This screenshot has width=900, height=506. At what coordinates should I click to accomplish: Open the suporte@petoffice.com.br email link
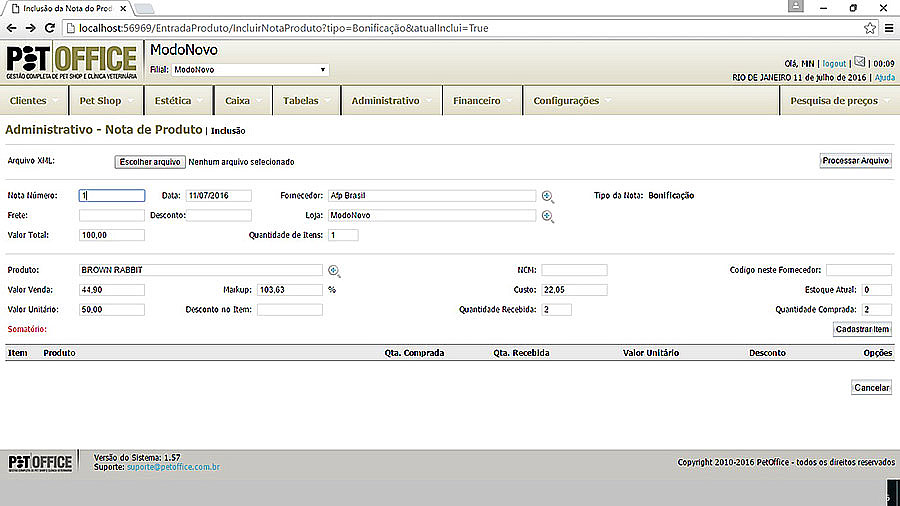click(173, 467)
